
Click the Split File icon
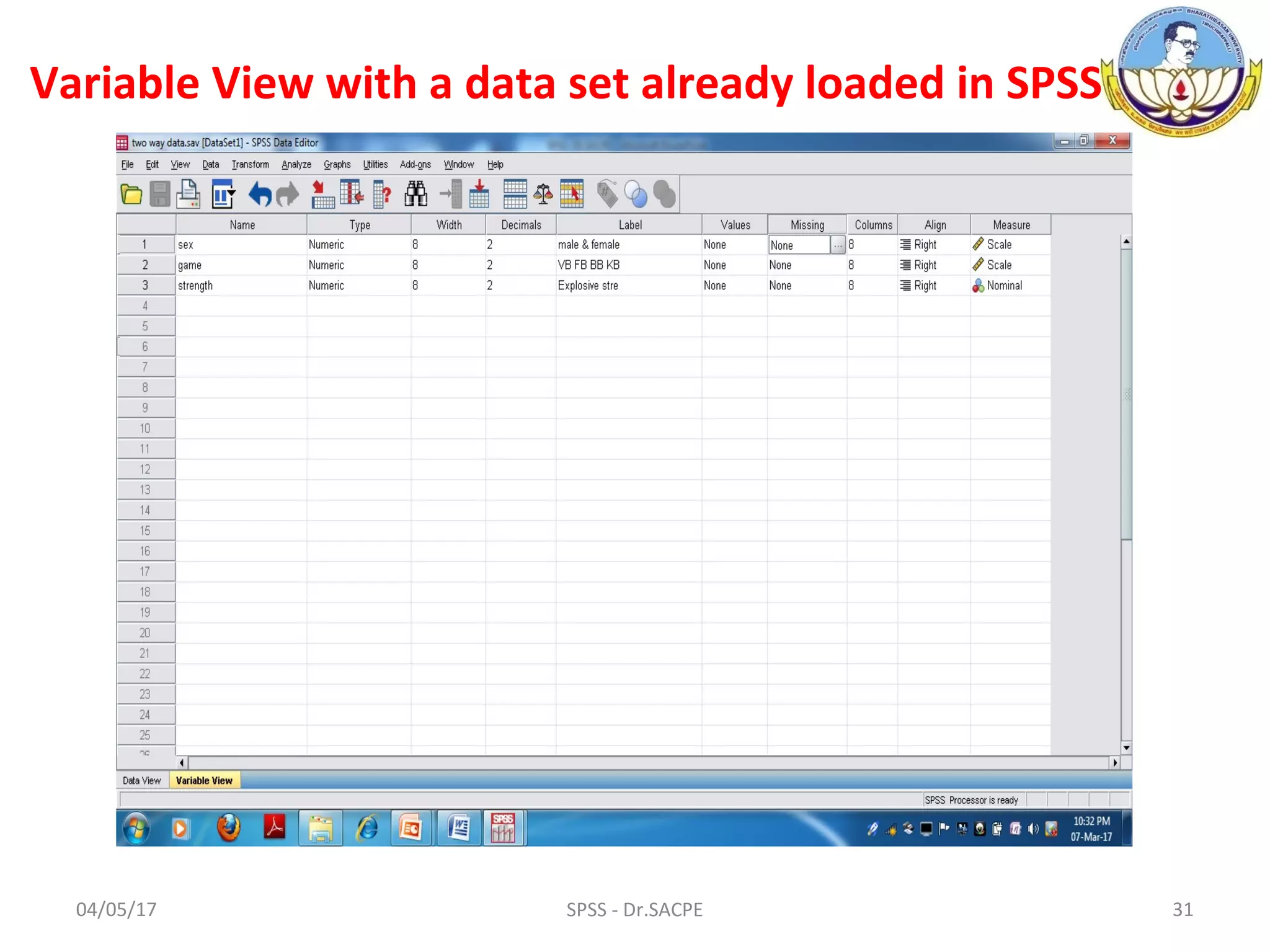pyautogui.click(x=515, y=194)
